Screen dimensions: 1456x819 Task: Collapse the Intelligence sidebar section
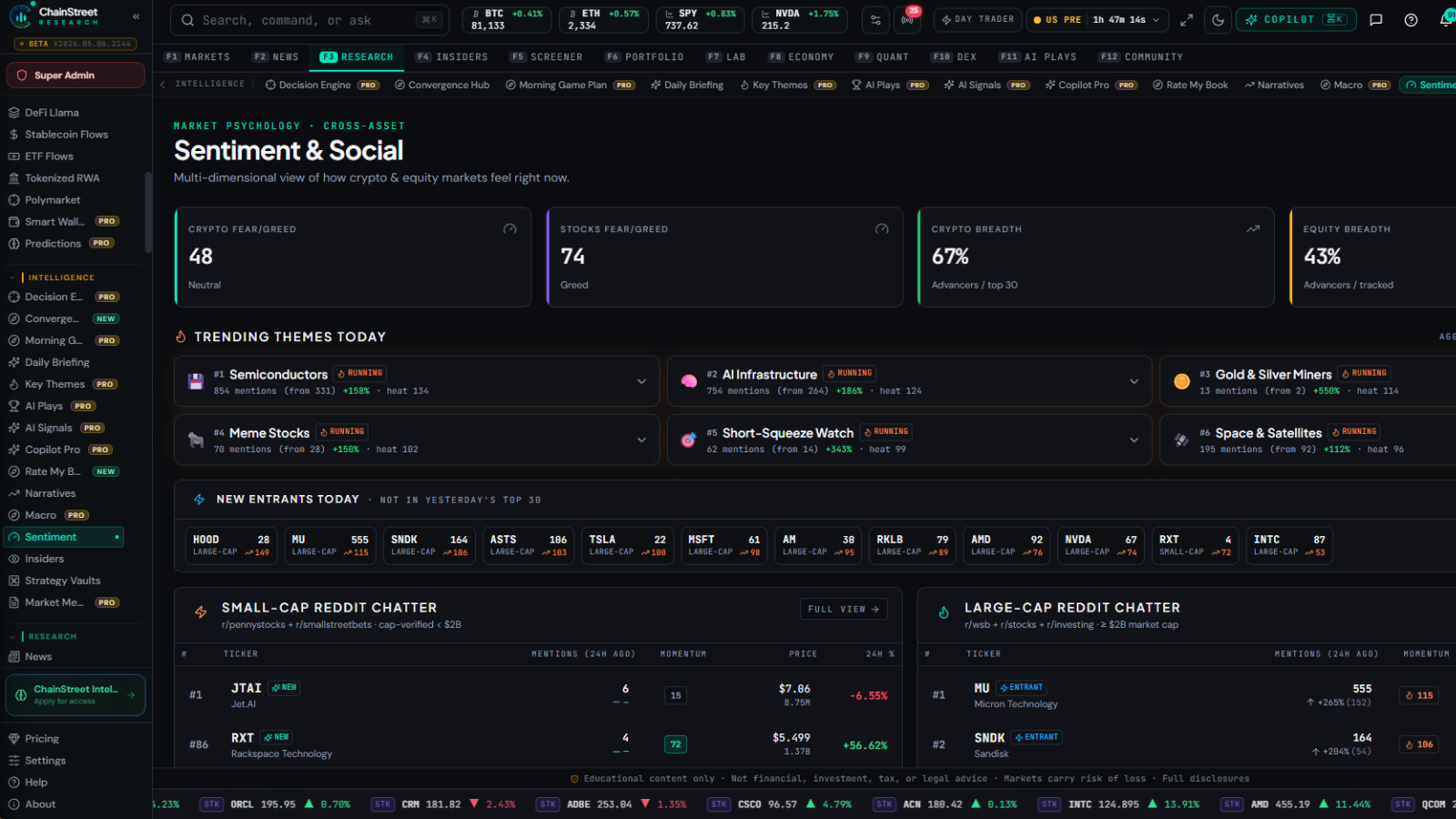[13, 278]
